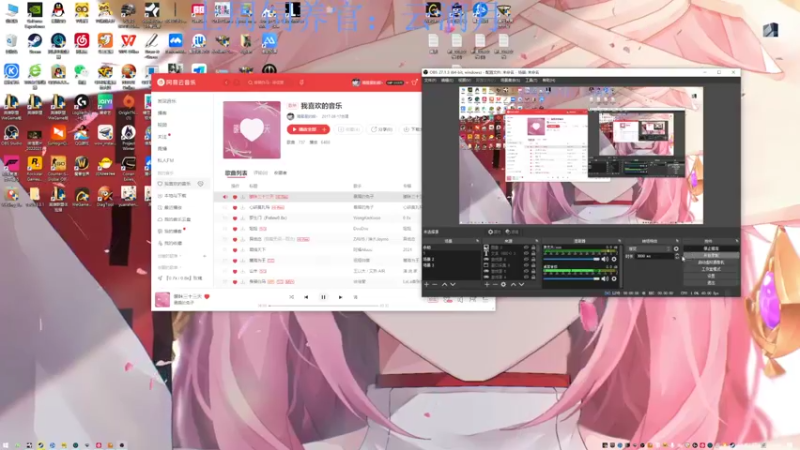Lock the 文本 (GDI+) source
800x450 pixels.
(x=534, y=253)
